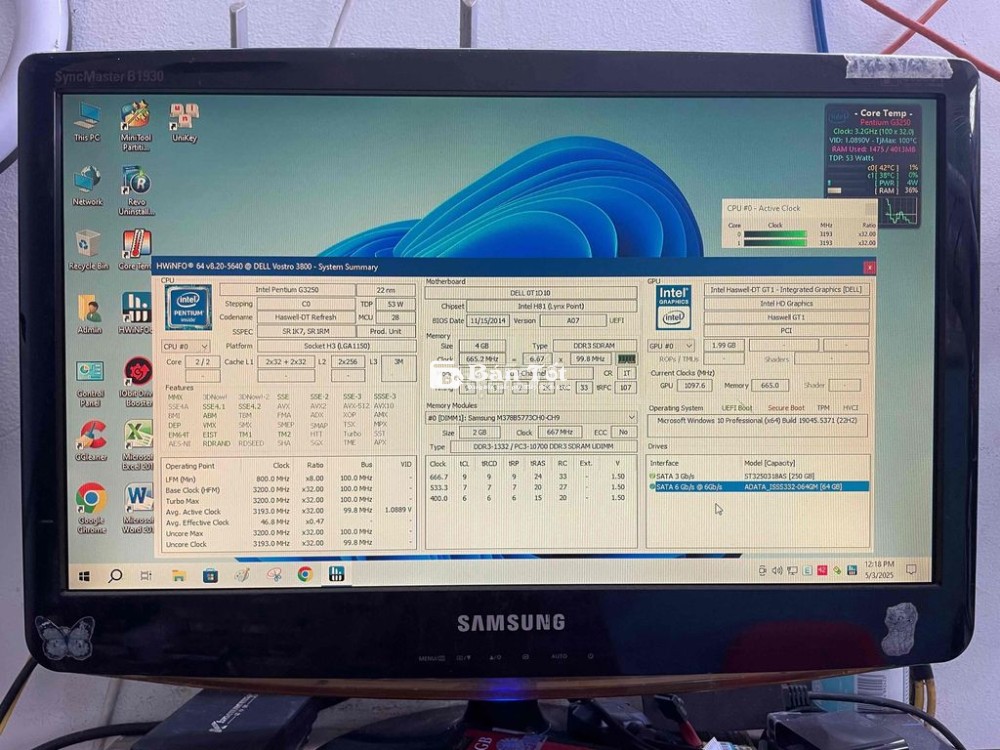This screenshot has height=750, width=1000.
Task: Close the HWiNFO System Summary window
Action: 869,267
